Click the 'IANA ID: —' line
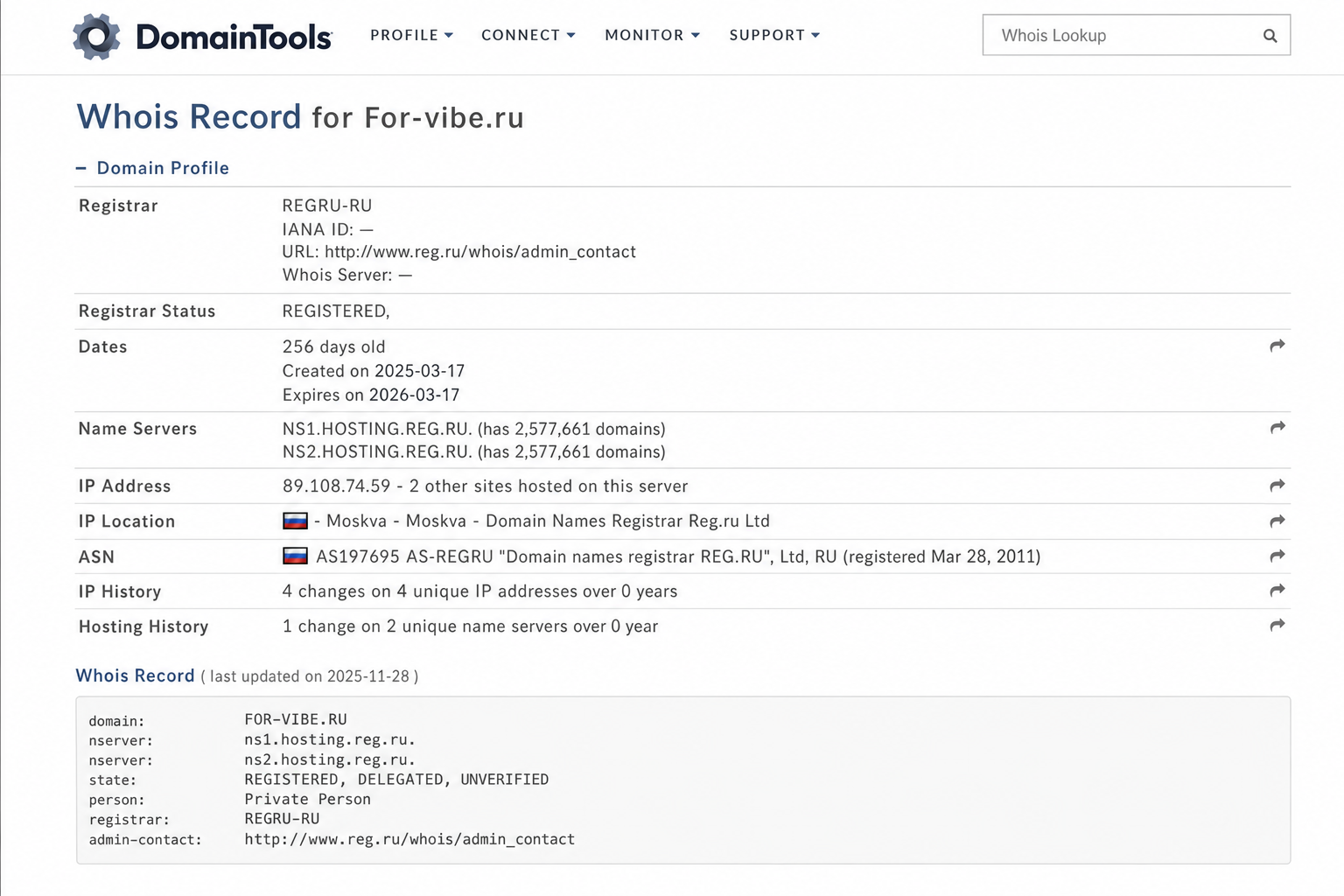 (x=328, y=229)
